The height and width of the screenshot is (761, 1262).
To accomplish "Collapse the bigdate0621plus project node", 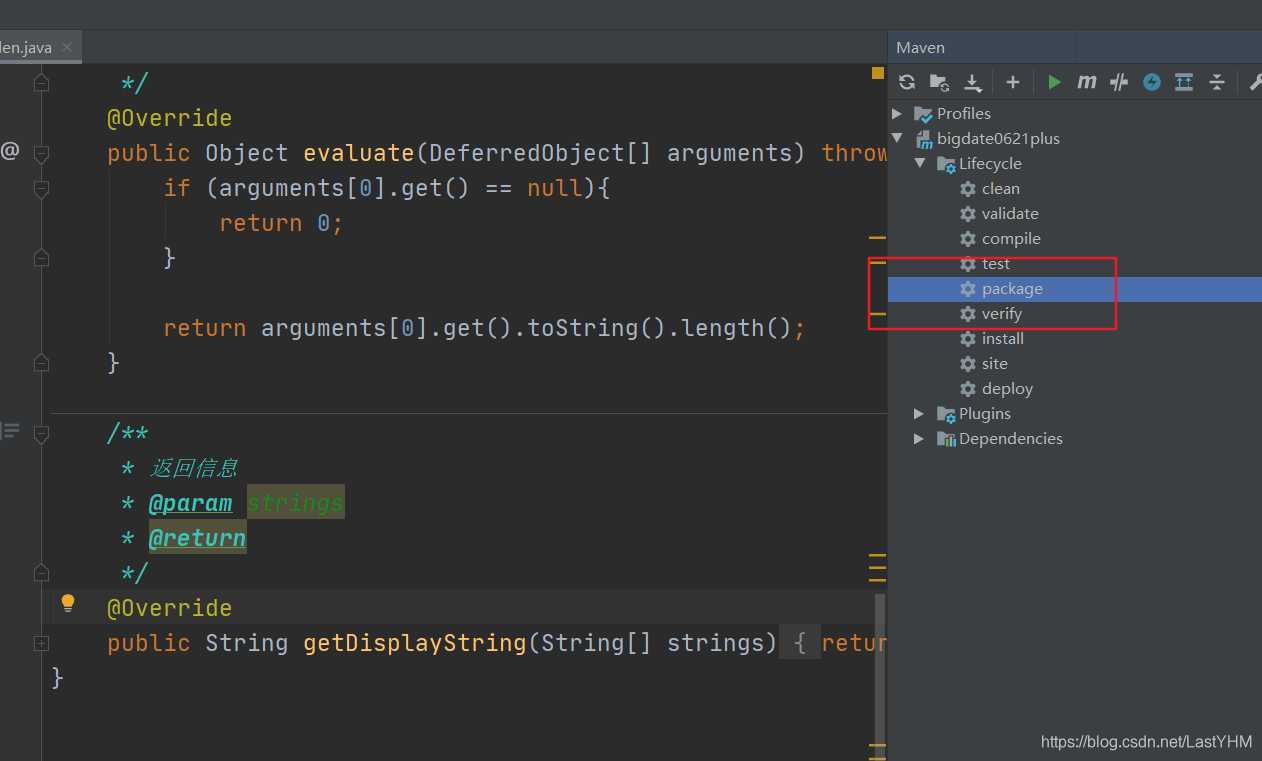I will [x=897, y=138].
